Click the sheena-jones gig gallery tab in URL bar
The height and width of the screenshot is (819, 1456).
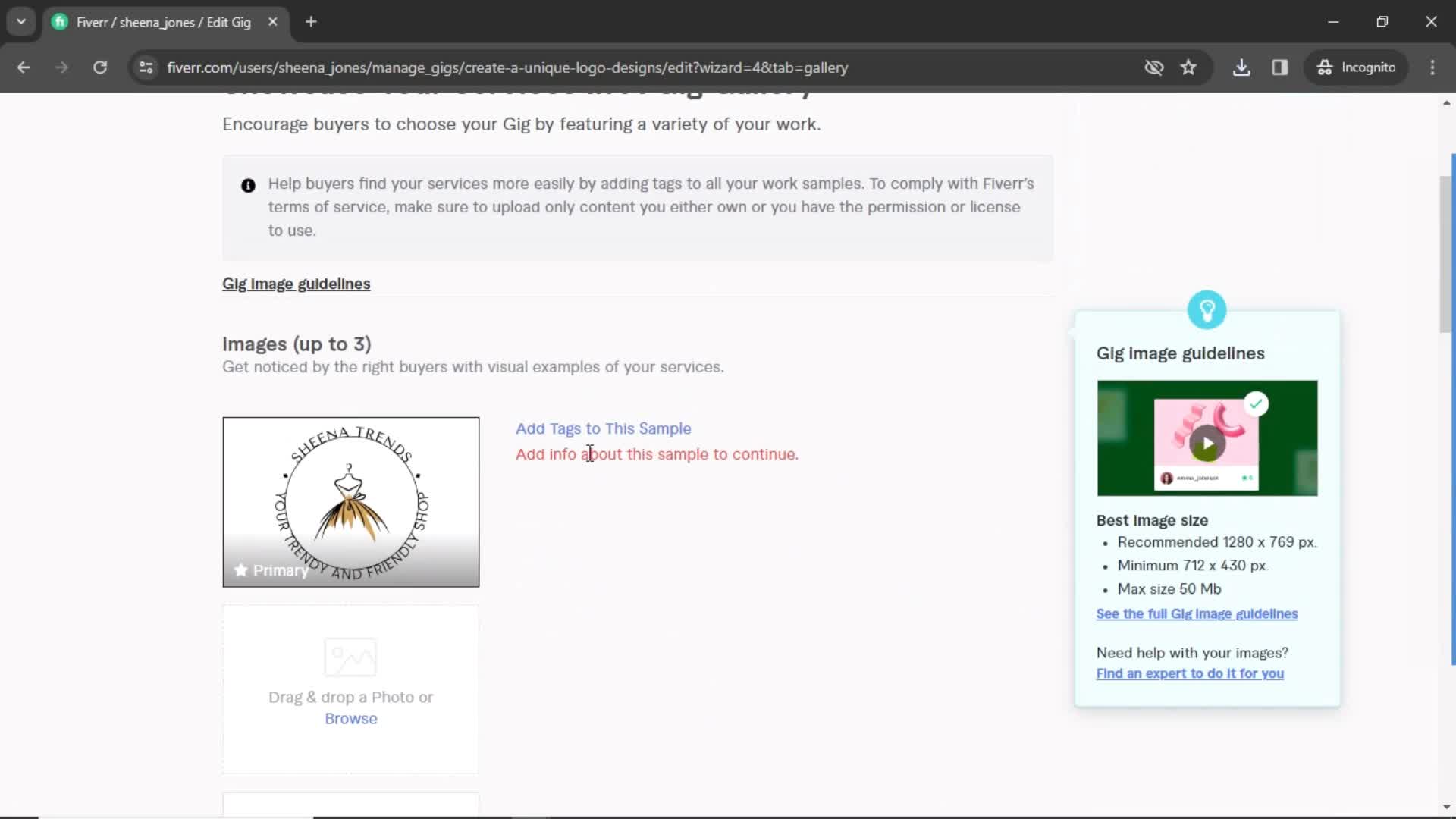tap(163, 22)
